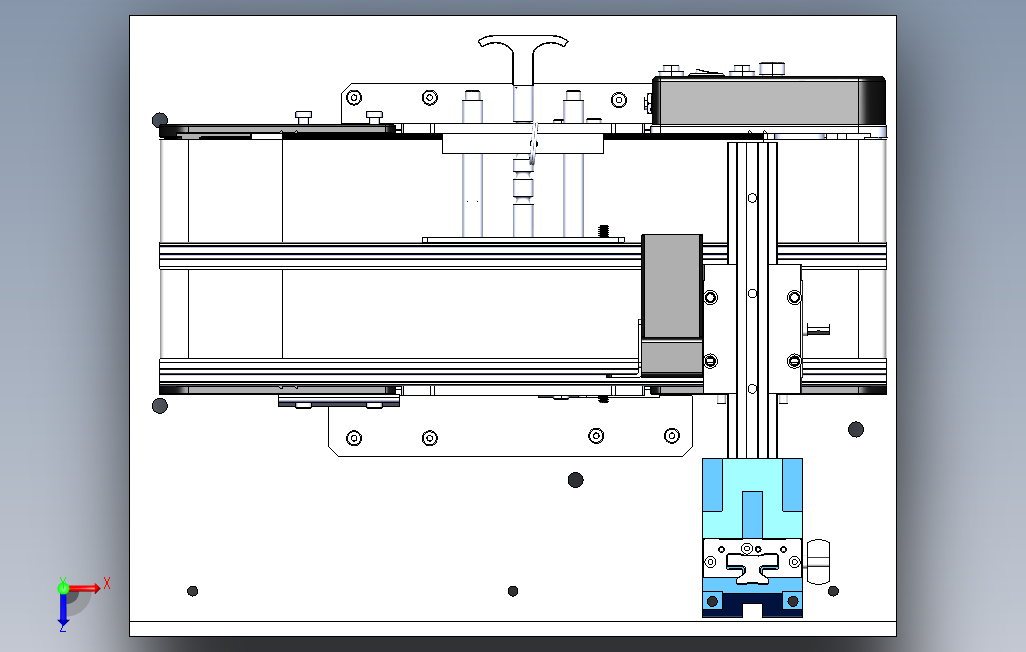Click the green Y axis dot of the triad
The width and height of the screenshot is (1026, 652).
coord(63,588)
